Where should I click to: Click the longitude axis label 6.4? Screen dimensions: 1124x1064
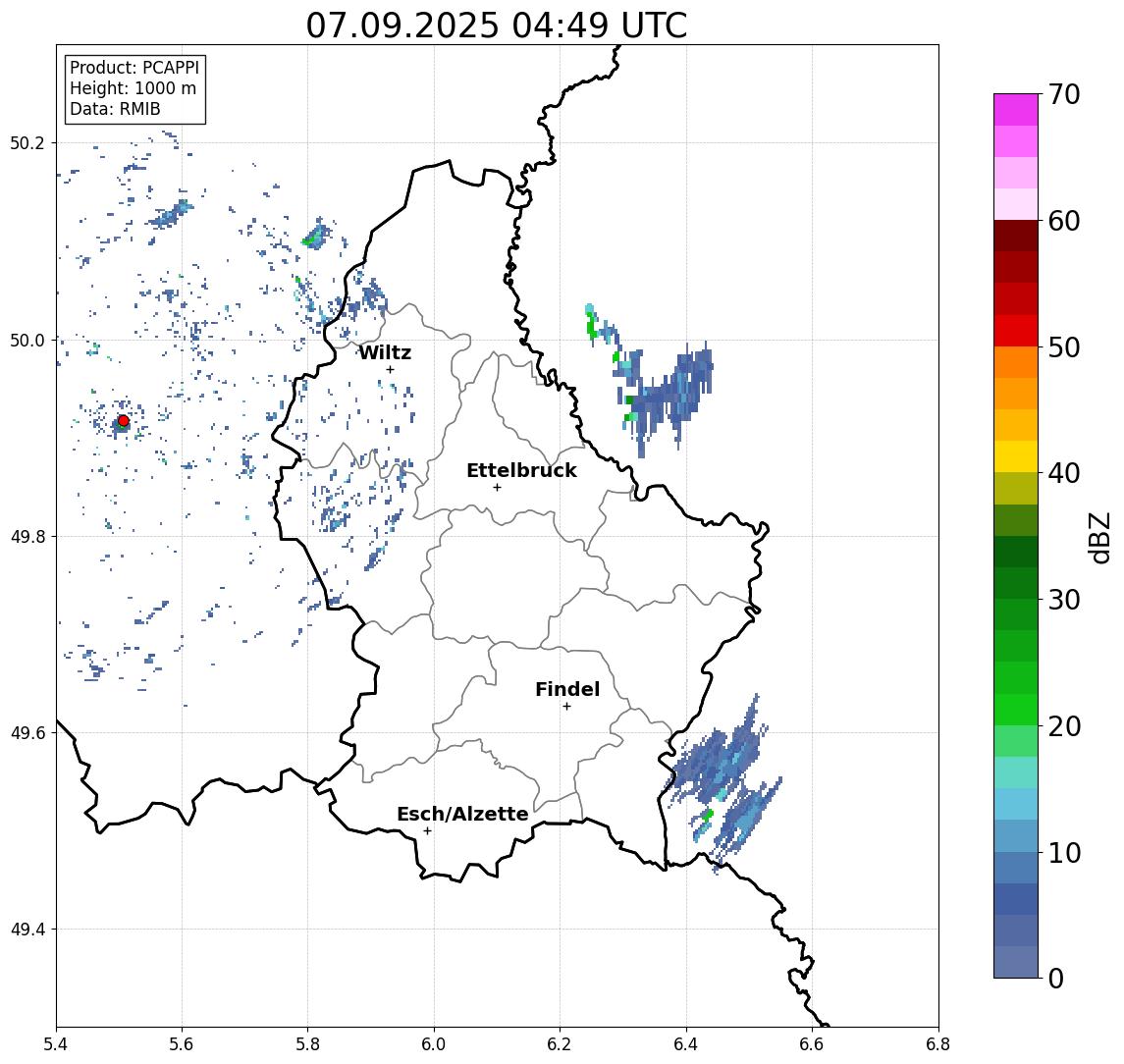click(686, 1044)
